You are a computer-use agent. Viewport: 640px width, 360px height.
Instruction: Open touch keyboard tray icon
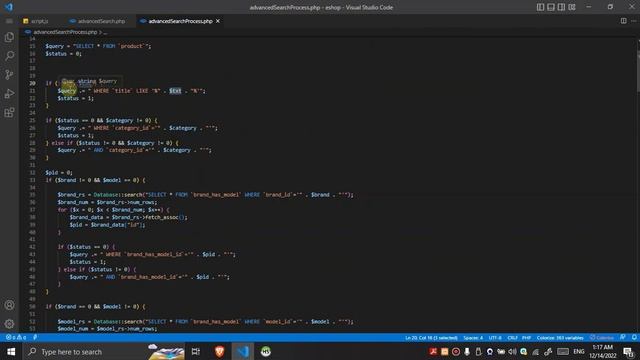tap(563, 351)
